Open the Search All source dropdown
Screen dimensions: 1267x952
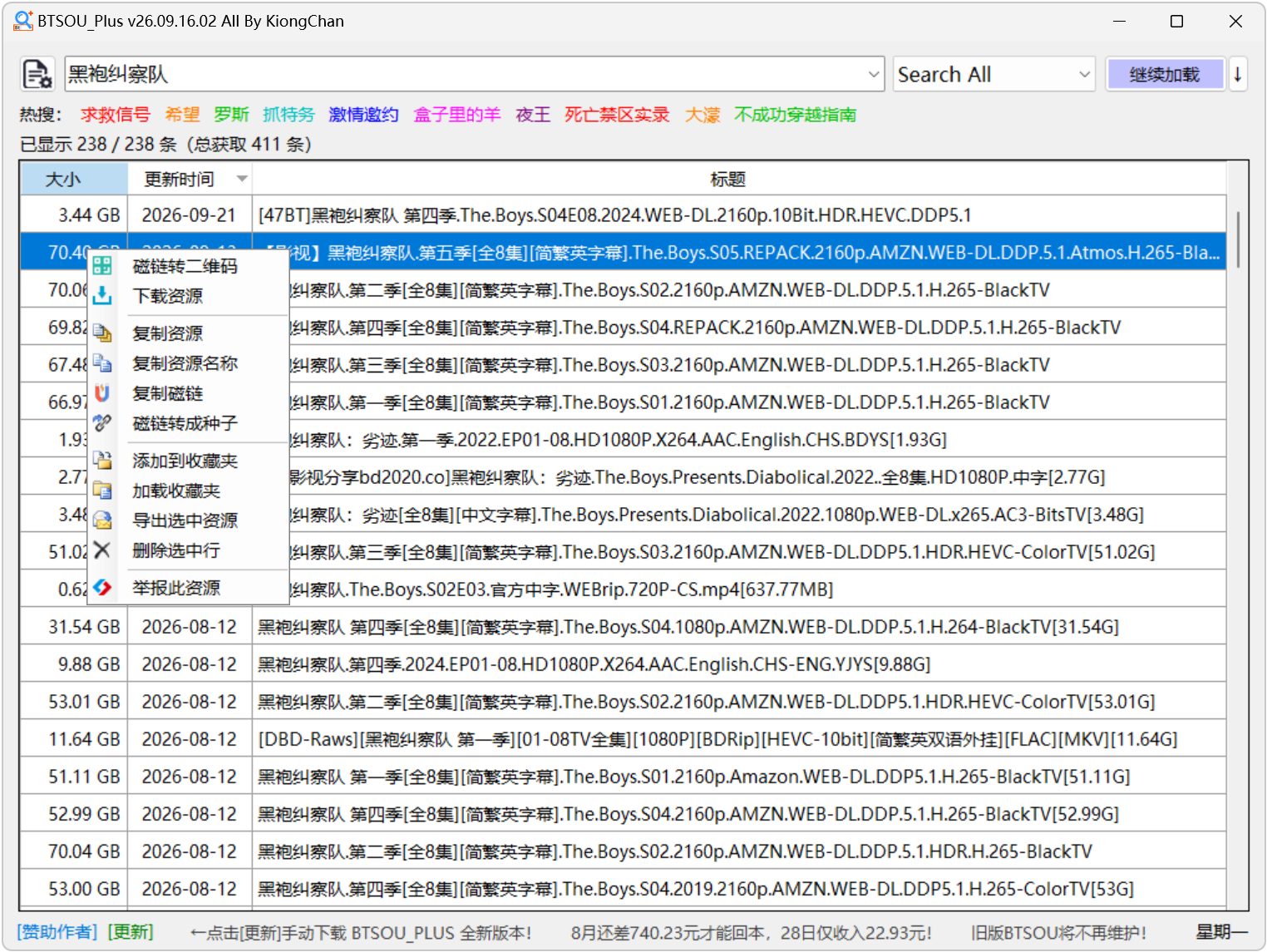(994, 74)
